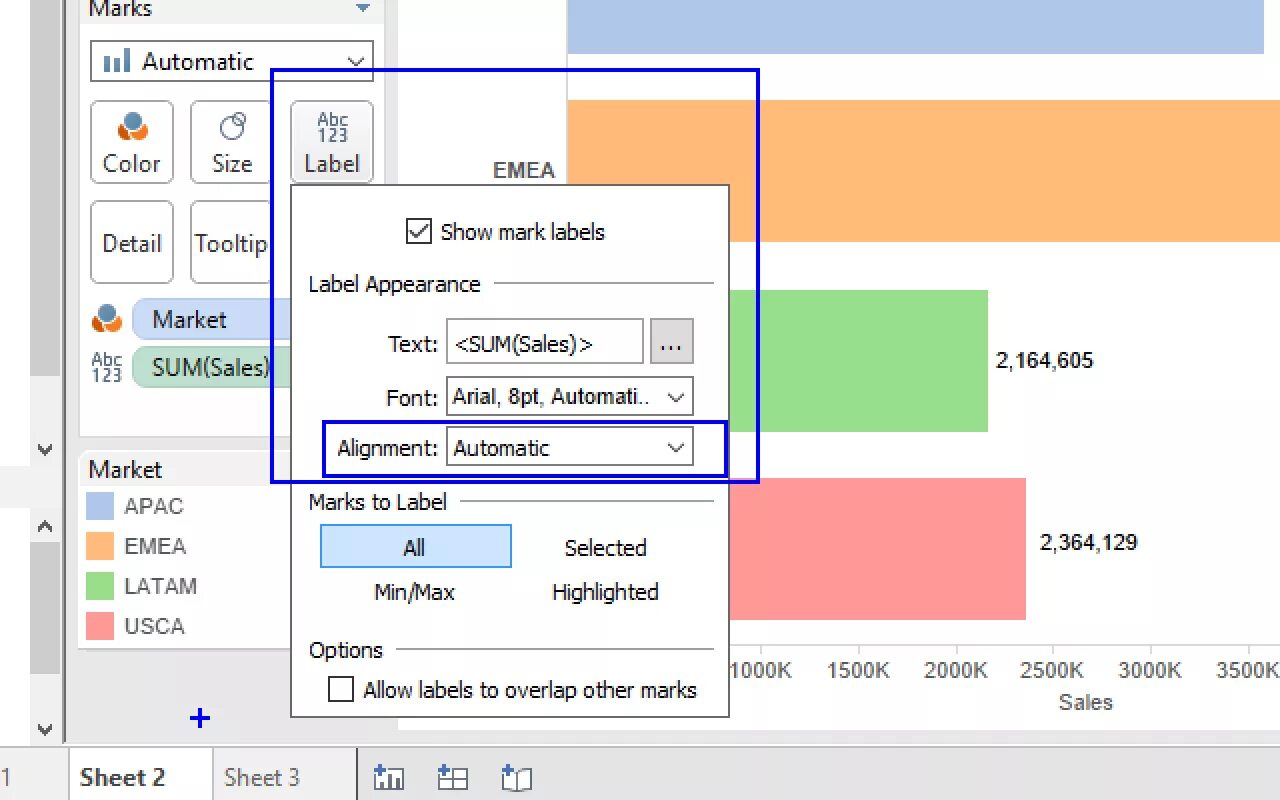Click the 2000K axis tick label
This screenshot has height=800, width=1280.
pos(955,670)
